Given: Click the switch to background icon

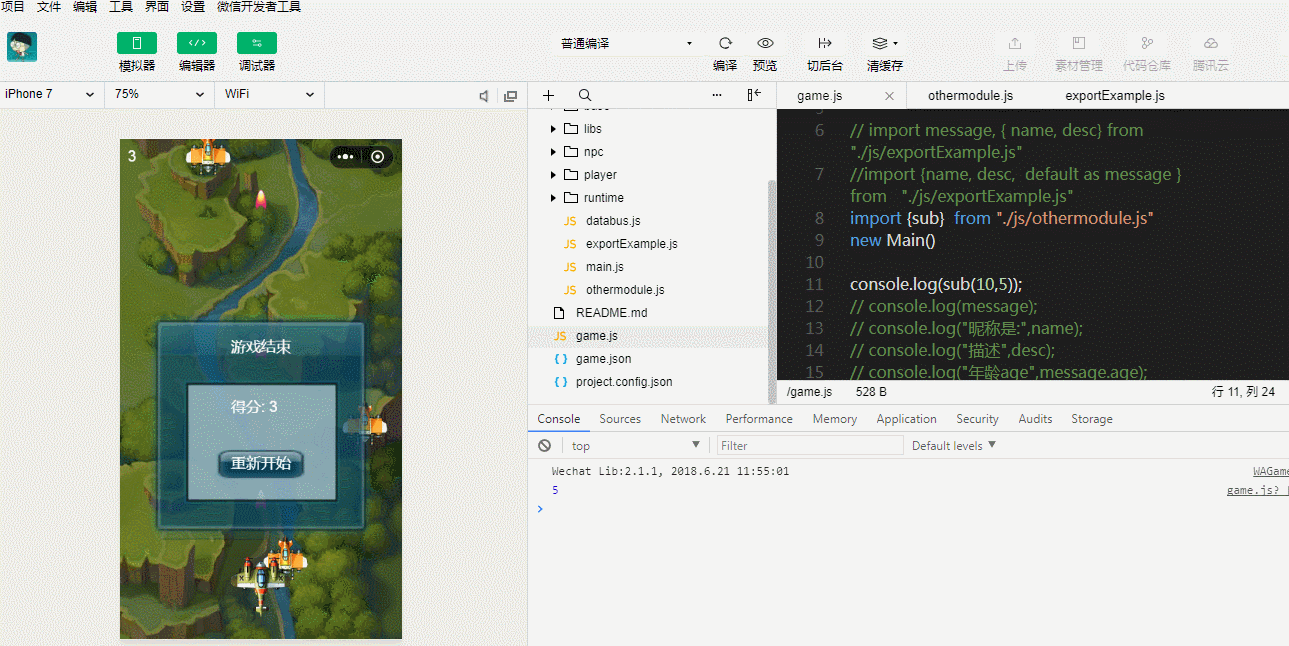Looking at the screenshot, I should coord(825,43).
